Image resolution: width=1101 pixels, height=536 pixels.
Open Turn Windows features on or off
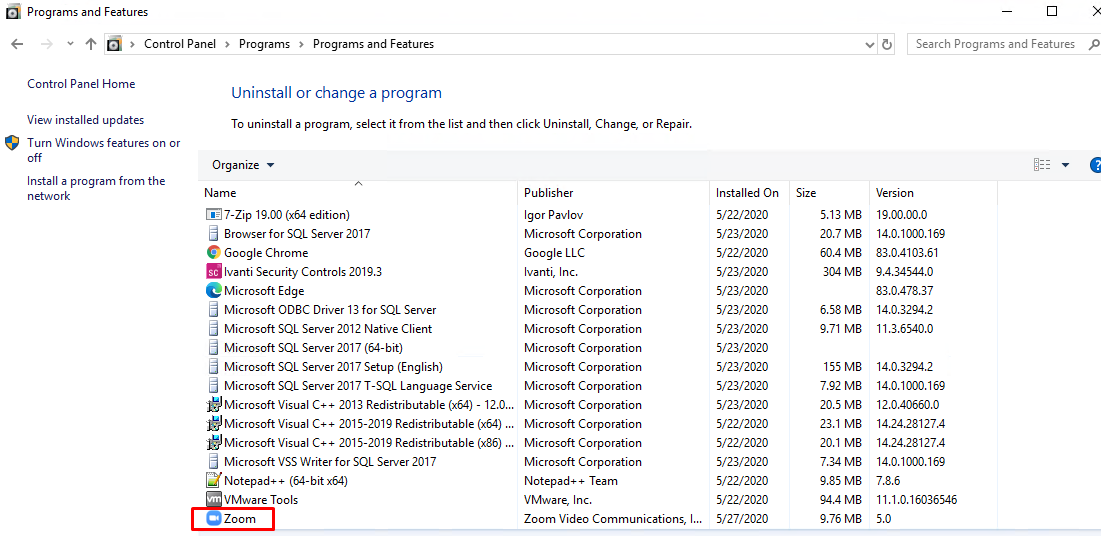[x=103, y=150]
